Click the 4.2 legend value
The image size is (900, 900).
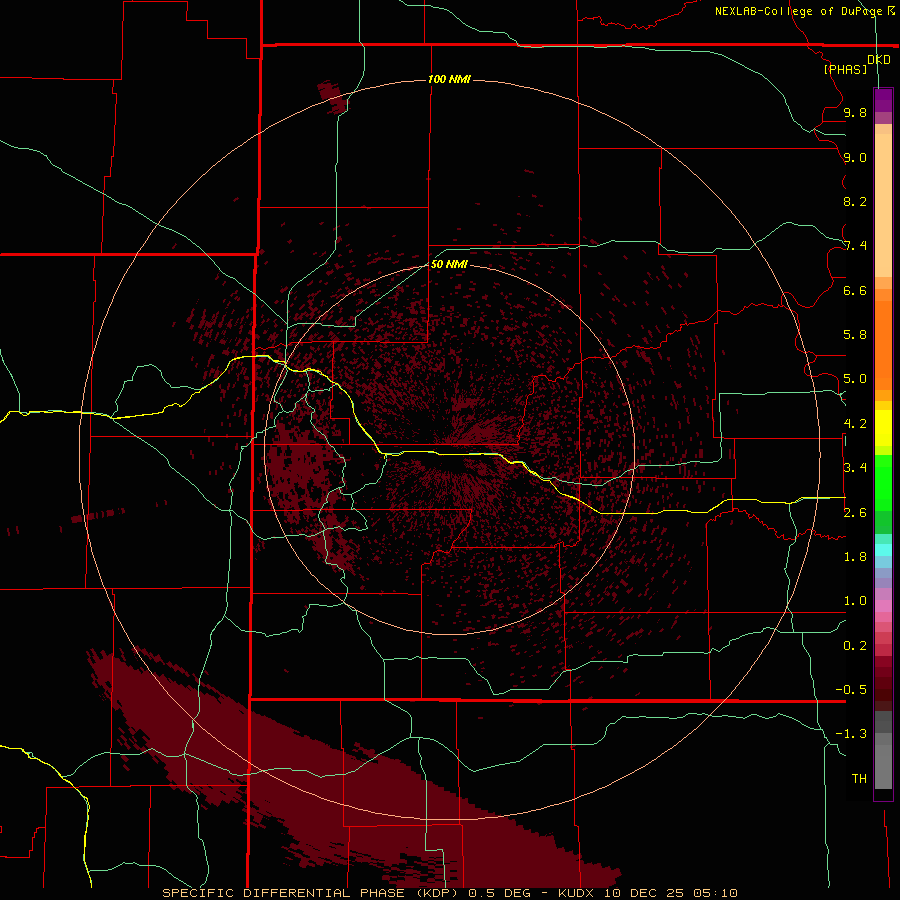point(855,424)
